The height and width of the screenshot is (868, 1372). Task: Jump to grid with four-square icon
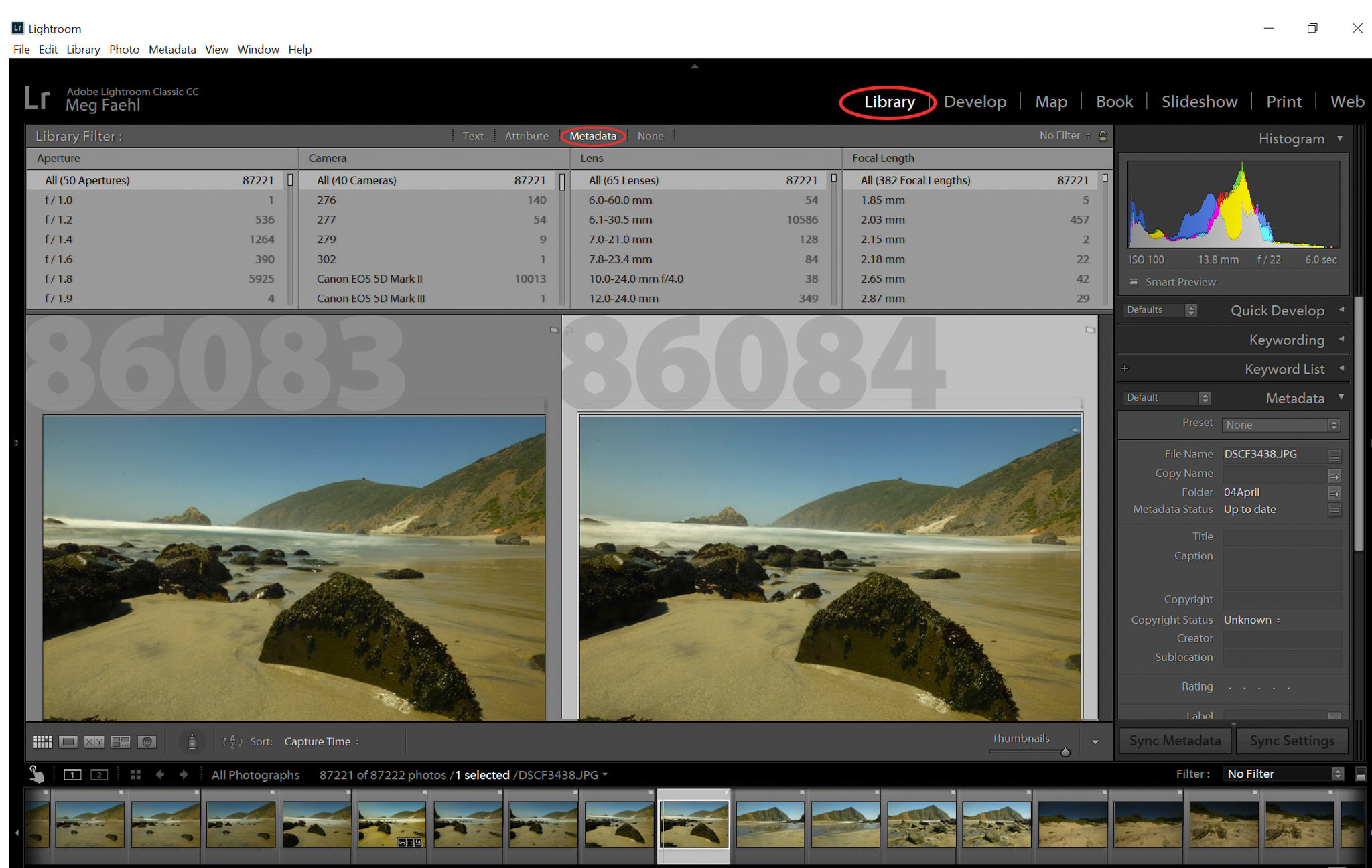tap(135, 775)
